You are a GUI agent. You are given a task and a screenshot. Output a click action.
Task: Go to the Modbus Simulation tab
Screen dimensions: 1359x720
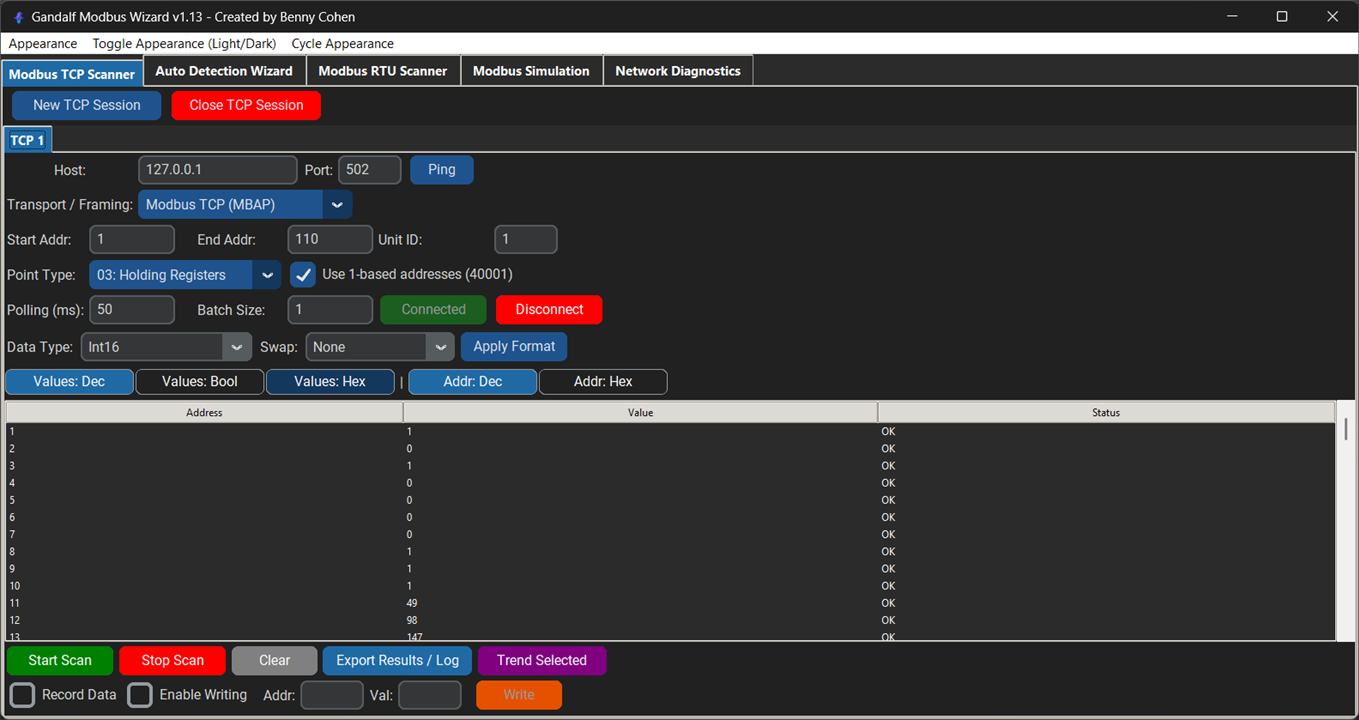click(x=531, y=71)
